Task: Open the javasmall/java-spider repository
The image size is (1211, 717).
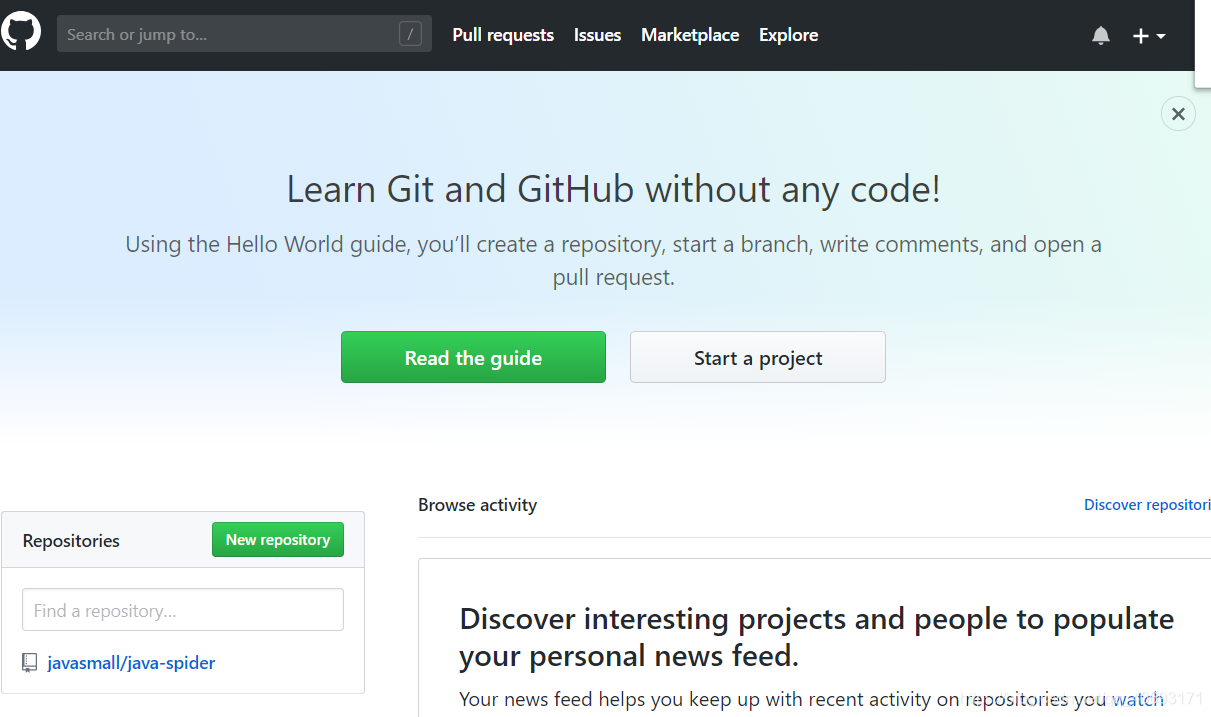Action: point(130,662)
